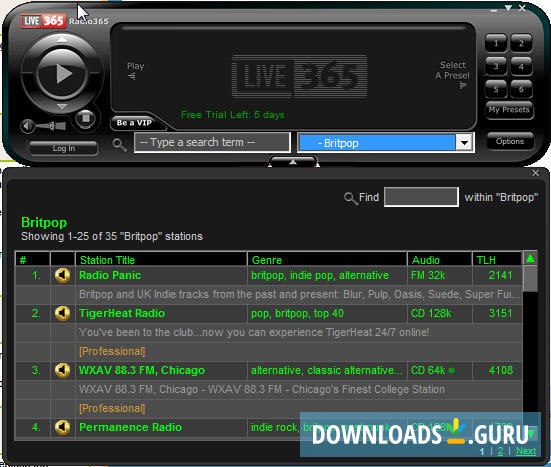
Task: Stop playback with the round stop button
Action: (x=85, y=118)
